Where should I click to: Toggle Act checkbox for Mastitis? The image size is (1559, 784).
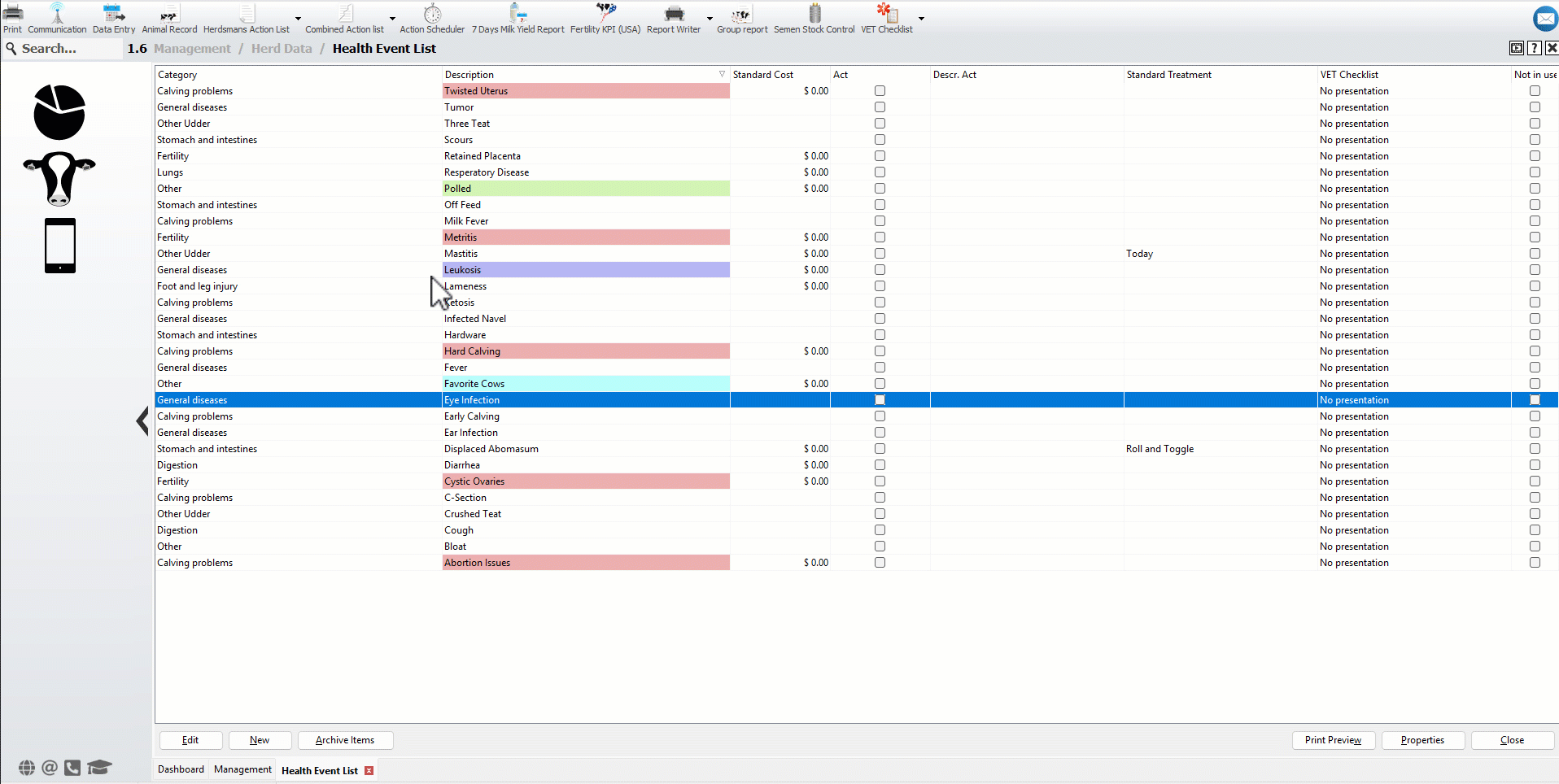(880, 254)
